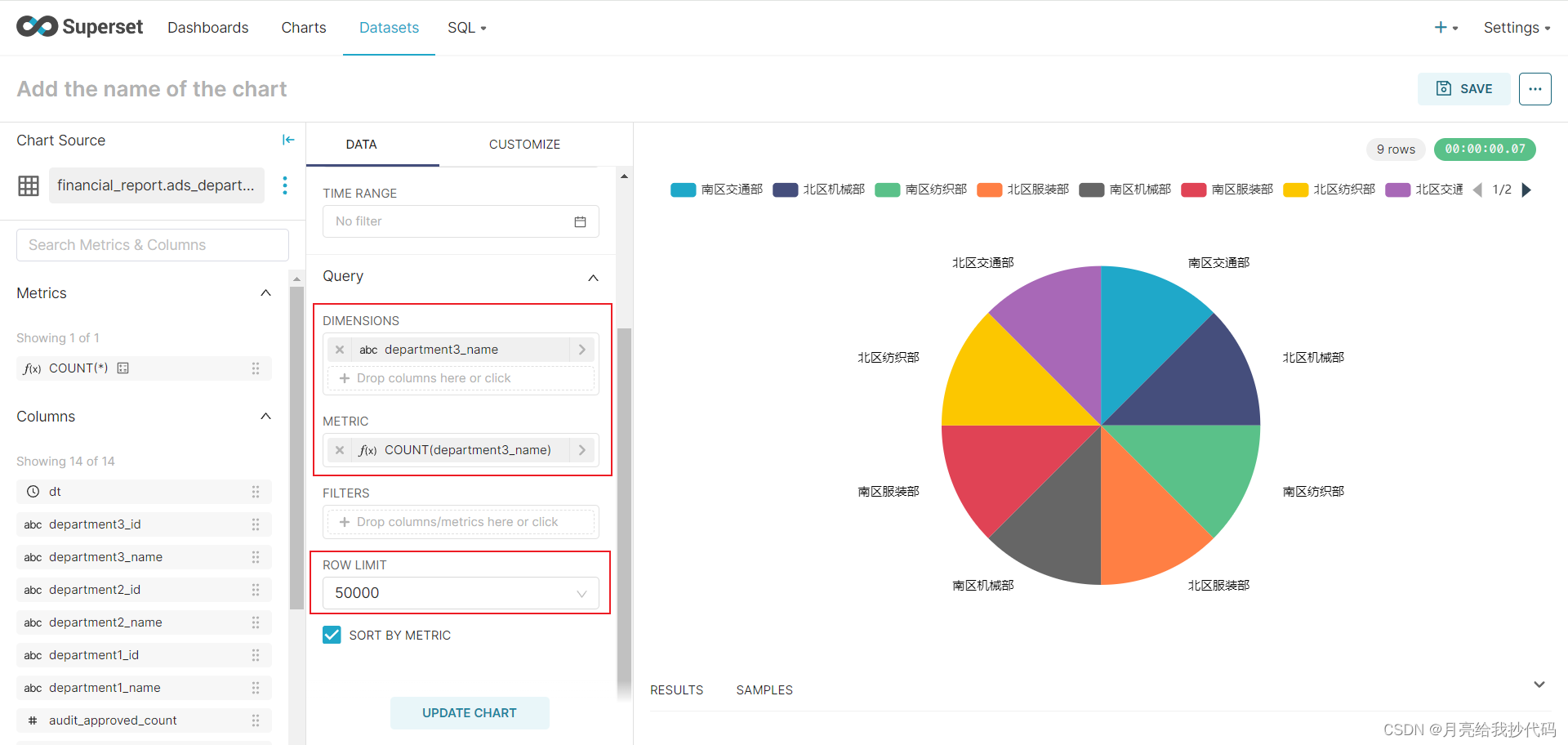The height and width of the screenshot is (745, 1568).
Task: Click the Save button
Action: point(1464,89)
